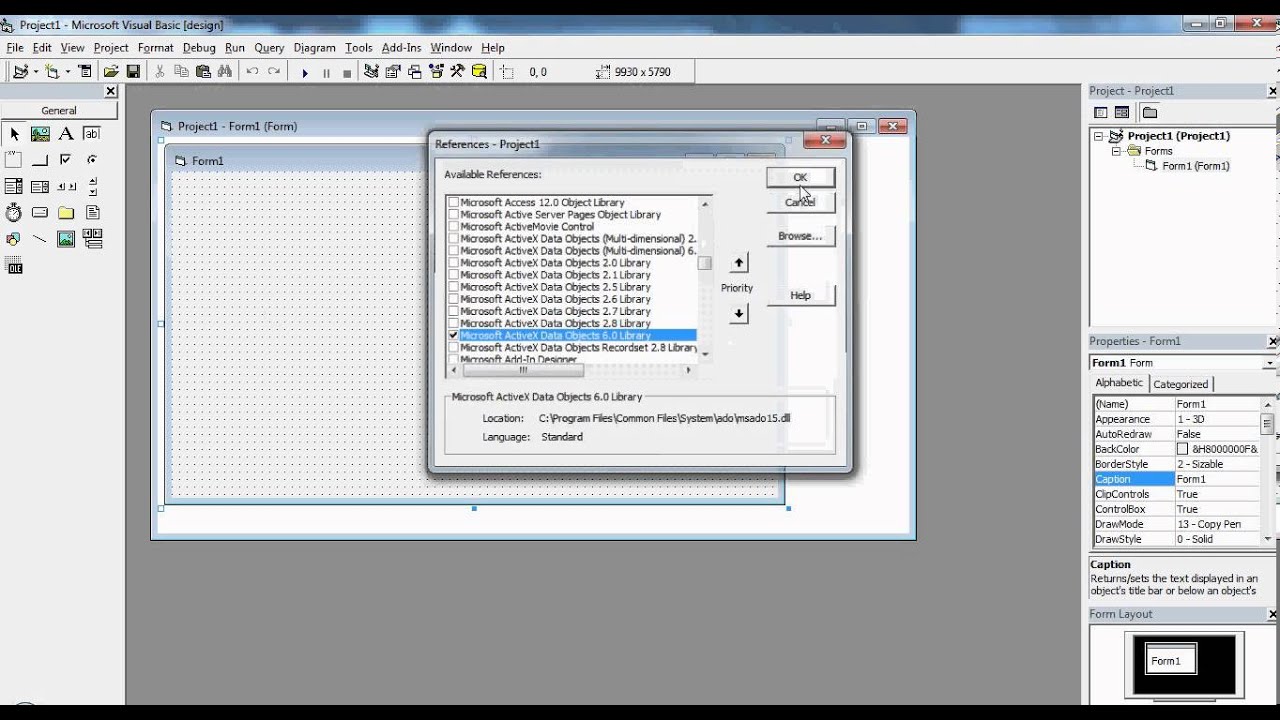Switch to the Categorized properties tab
Screen dimensions: 1280x720
(x=1180, y=384)
